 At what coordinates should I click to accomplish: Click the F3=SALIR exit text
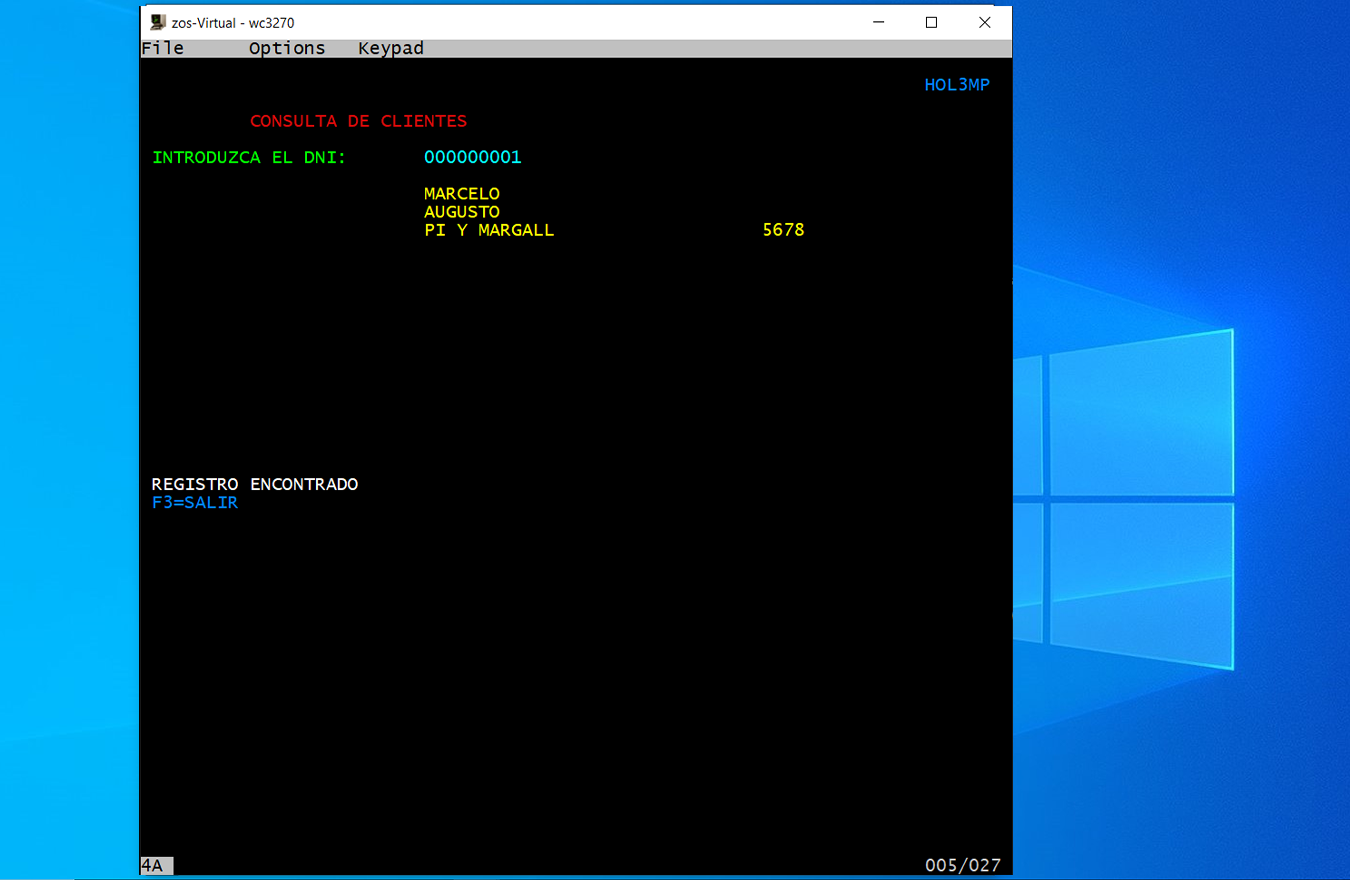tap(195, 503)
